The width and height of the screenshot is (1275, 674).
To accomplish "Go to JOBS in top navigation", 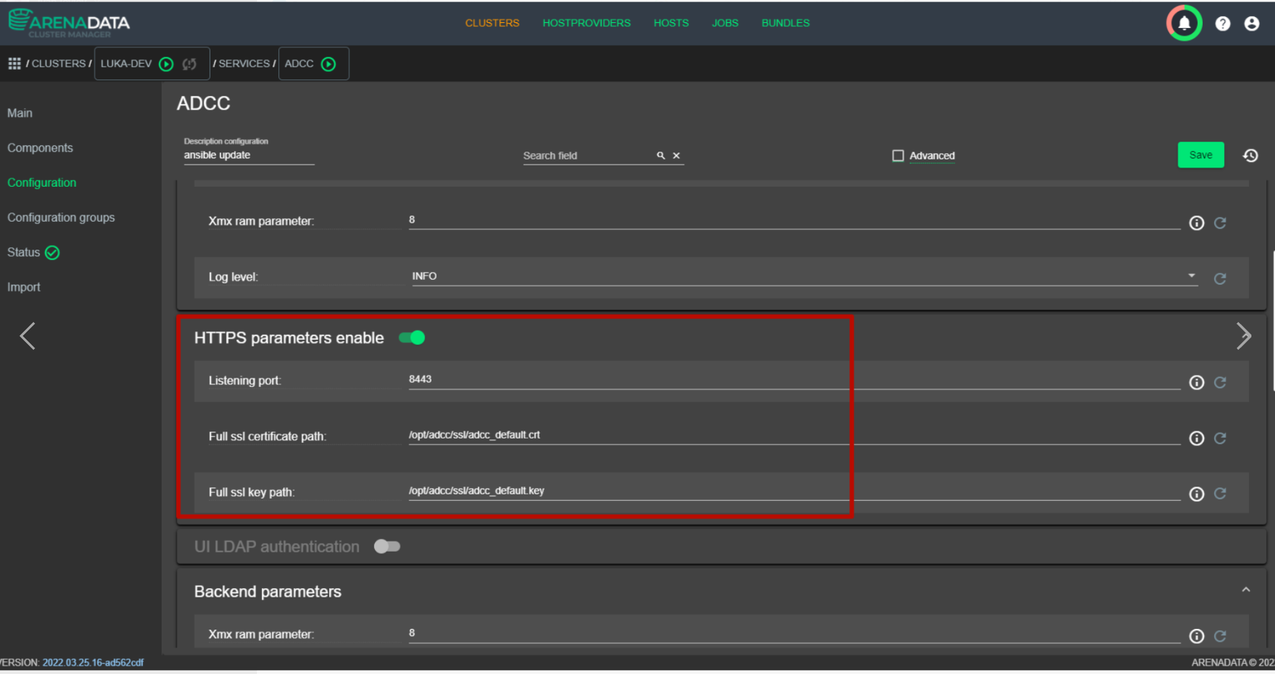I will coord(725,23).
